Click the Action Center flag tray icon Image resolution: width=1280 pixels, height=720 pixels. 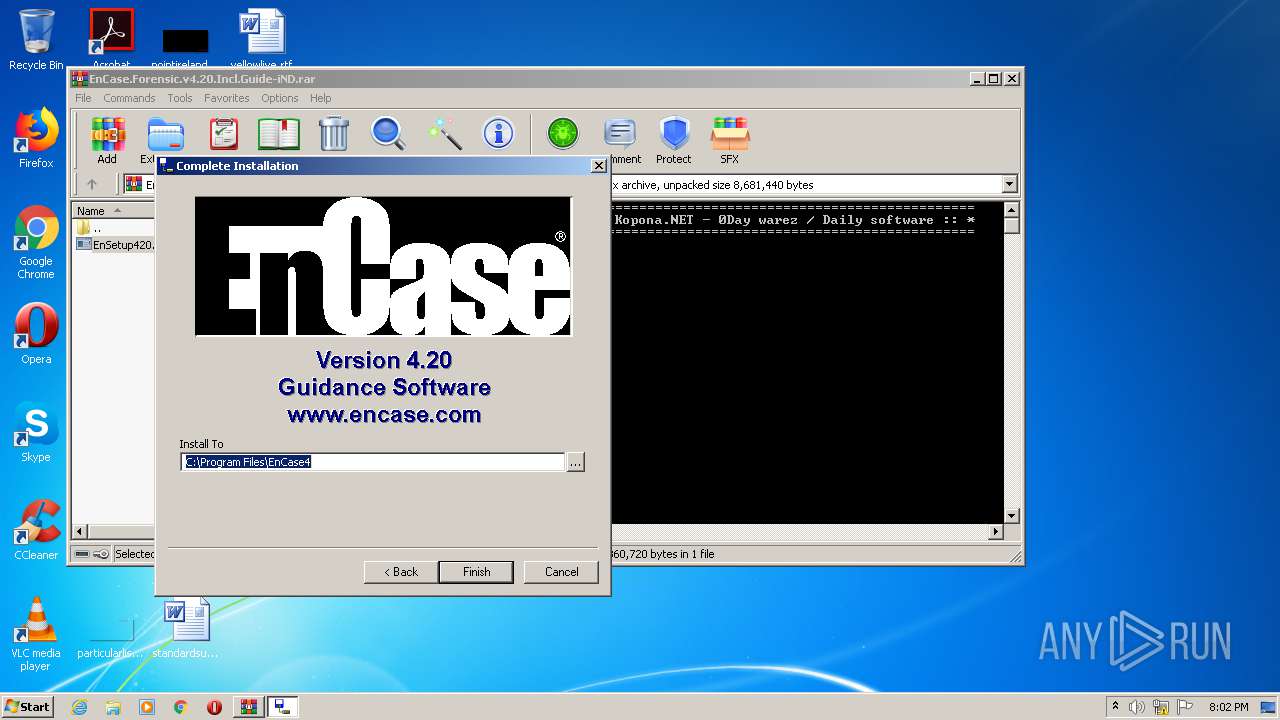click(1184, 707)
